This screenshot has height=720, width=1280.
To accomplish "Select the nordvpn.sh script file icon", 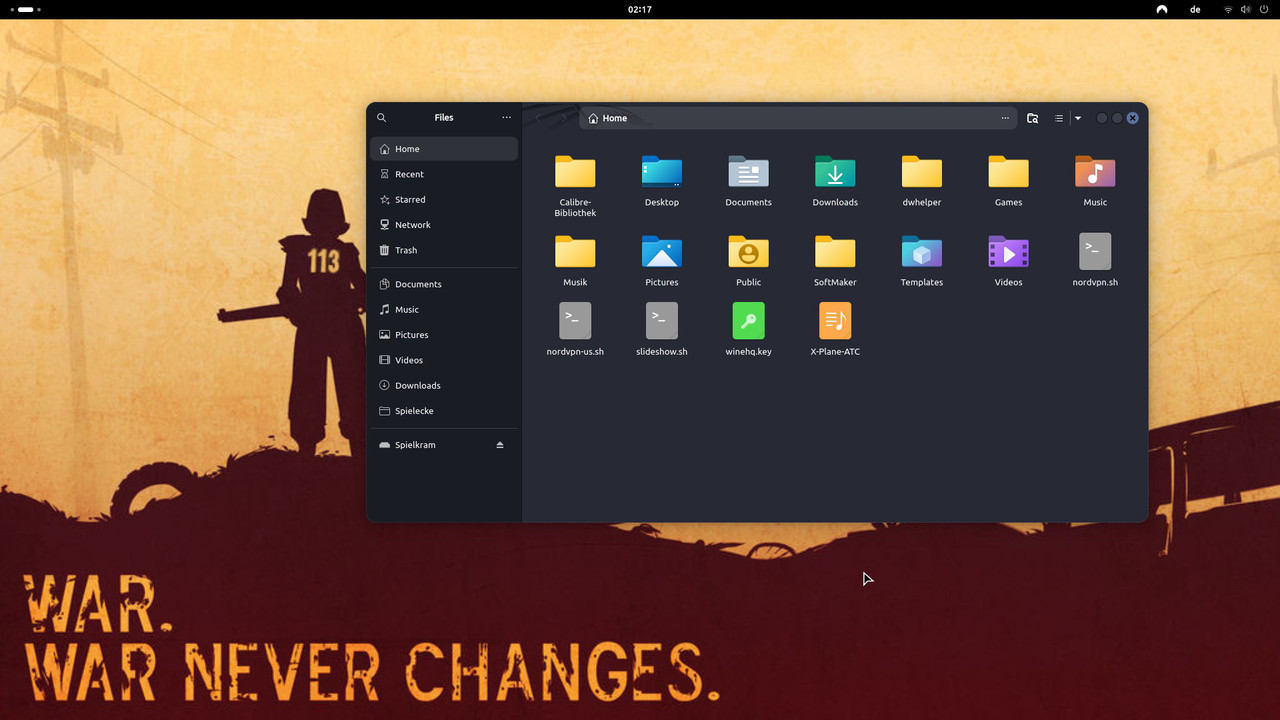I will click(x=1095, y=252).
